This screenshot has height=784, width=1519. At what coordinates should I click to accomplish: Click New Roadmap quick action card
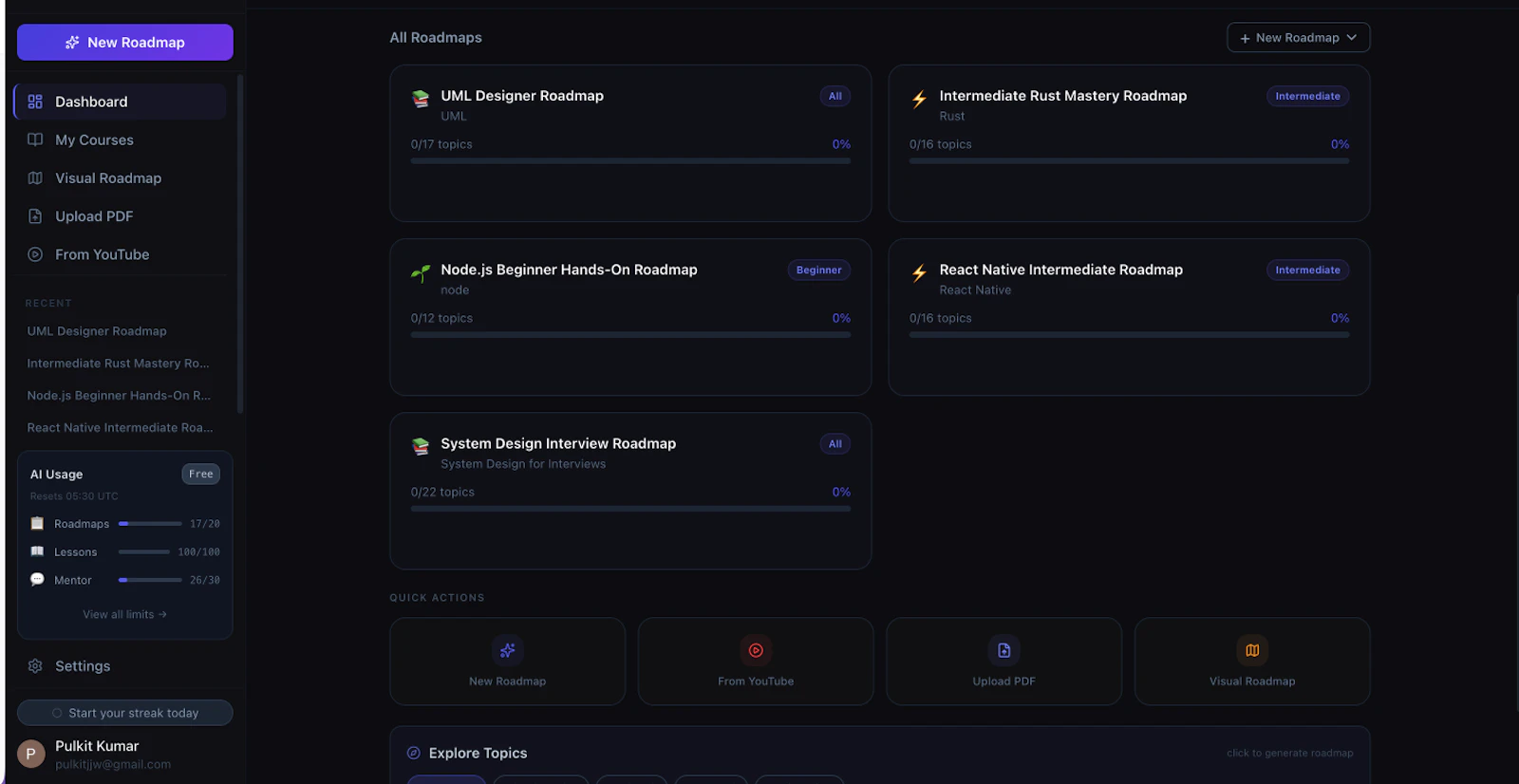click(507, 662)
